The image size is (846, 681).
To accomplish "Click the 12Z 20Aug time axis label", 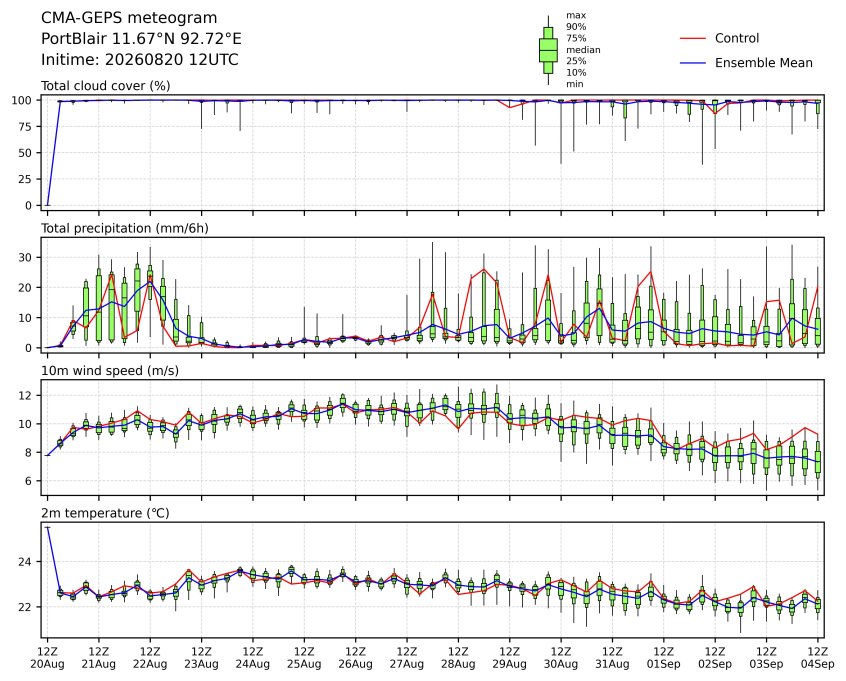I will click(x=47, y=658).
